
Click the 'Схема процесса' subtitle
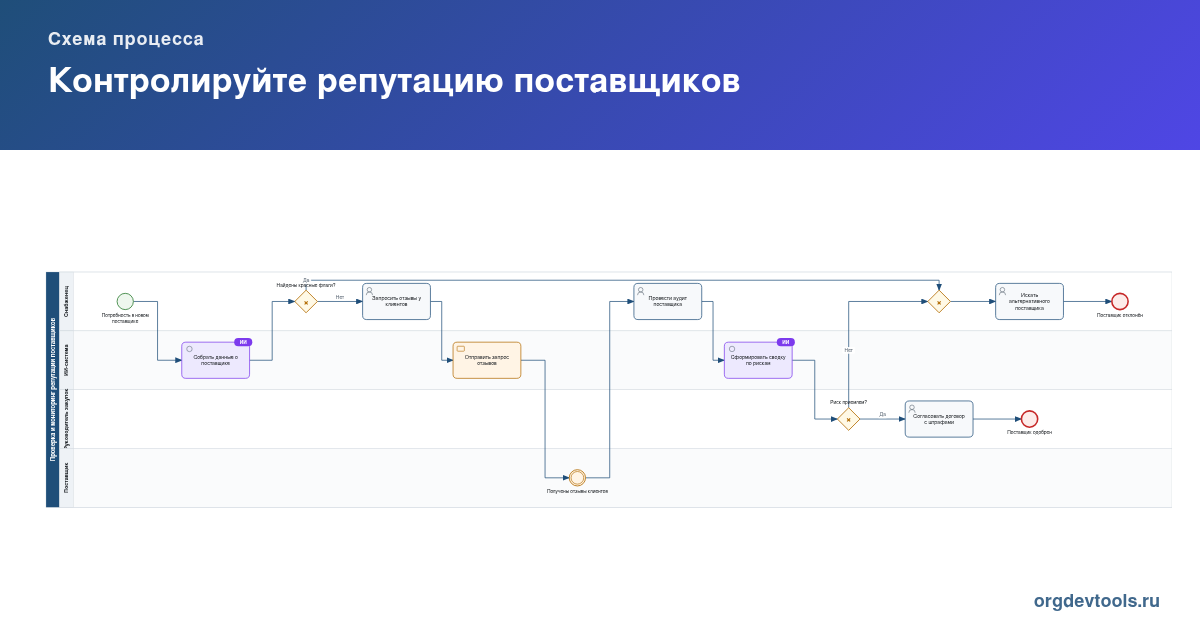[x=126, y=39]
